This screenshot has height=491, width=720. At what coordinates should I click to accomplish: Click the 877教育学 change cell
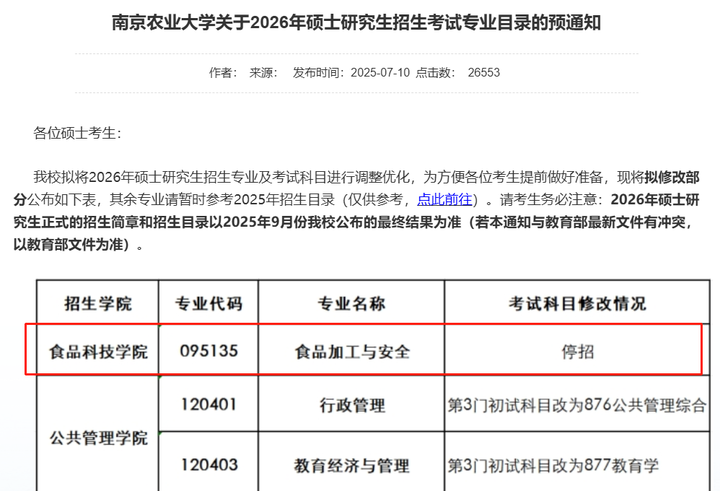[x=577, y=464]
